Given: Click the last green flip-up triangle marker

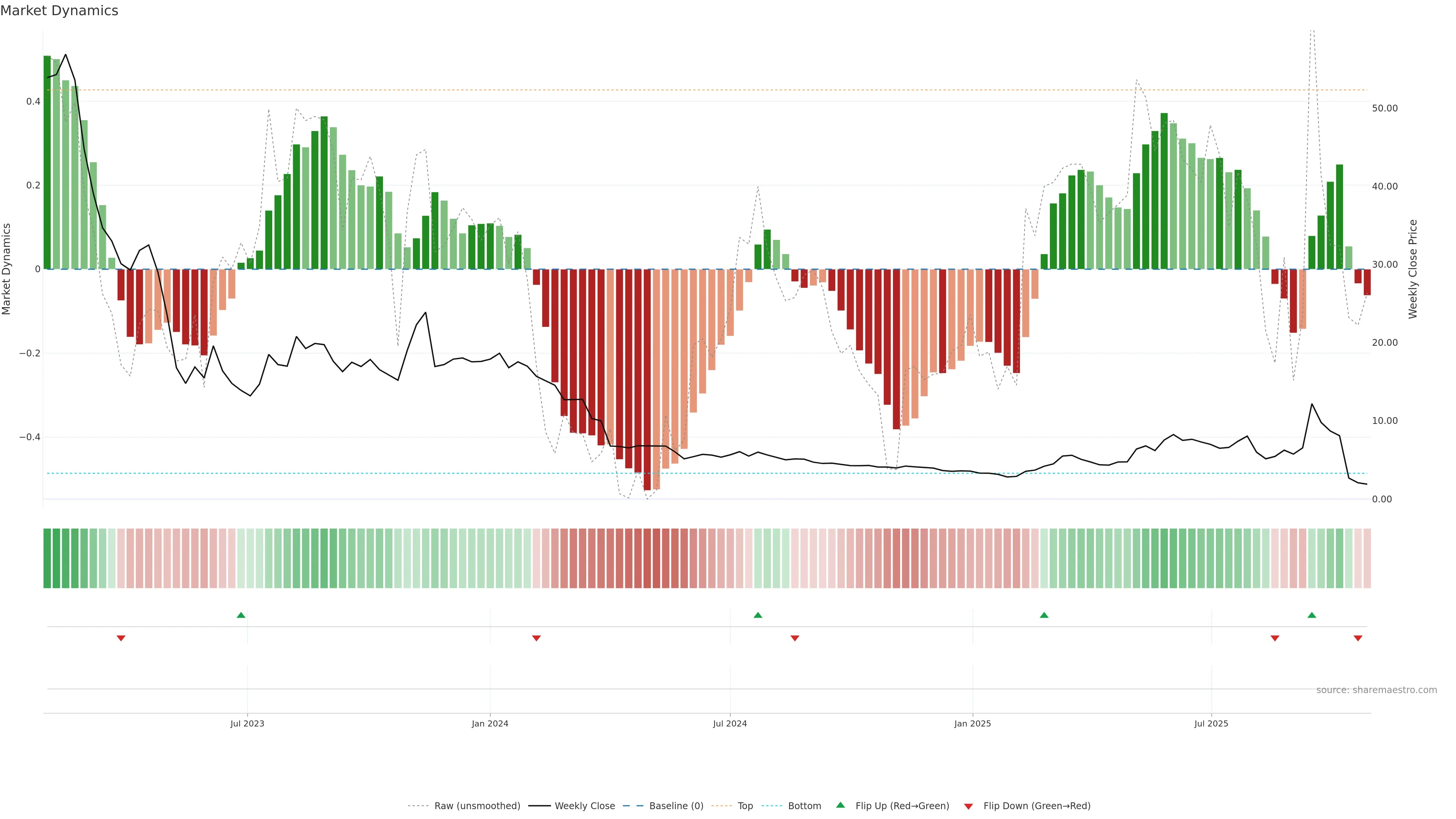Looking at the screenshot, I should coord(1312,615).
